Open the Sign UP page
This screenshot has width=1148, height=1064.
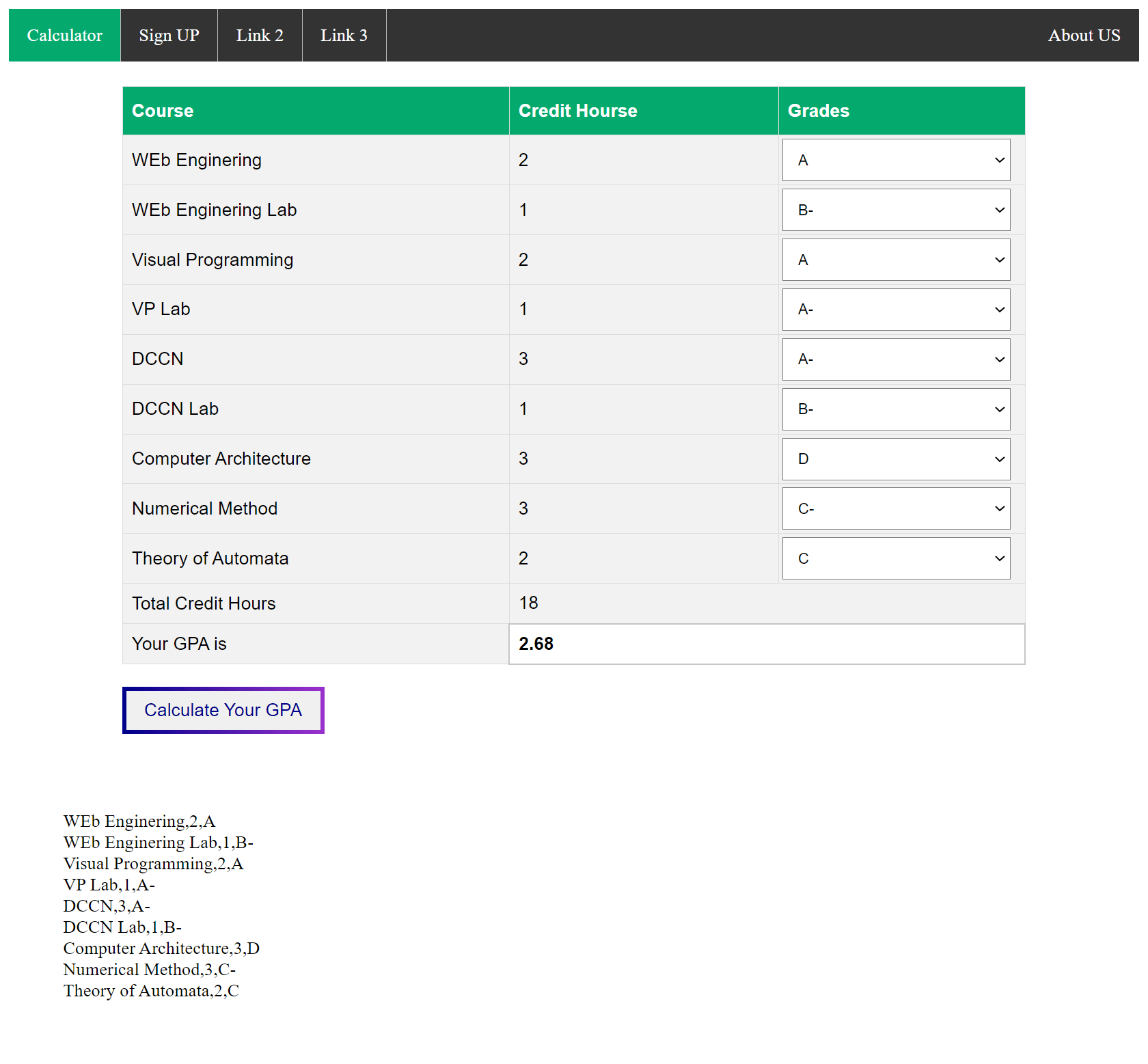(168, 35)
